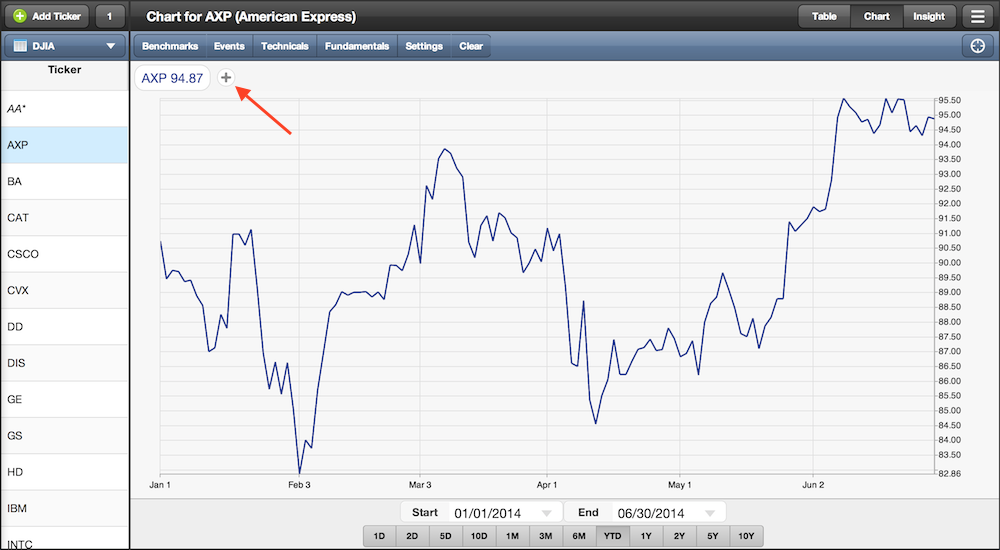Image resolution: width=1000 pixels, height=550 pixels.
Task: Click the plus icon beside AXP 94.87
Action: tap(226, 77)
